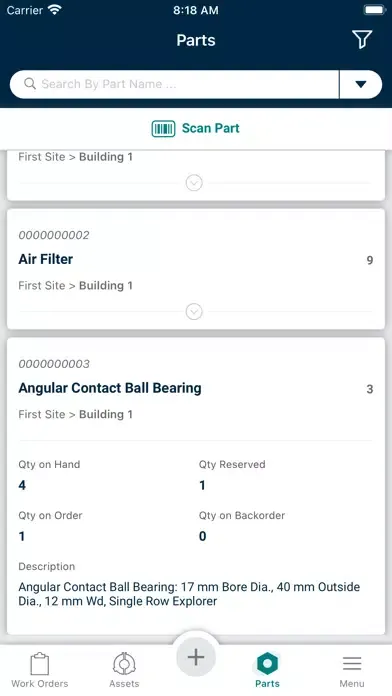This screenshot has height=696, width=392.
Task: Open the Angular Contact Ball Bearing title
Action: 110,388
